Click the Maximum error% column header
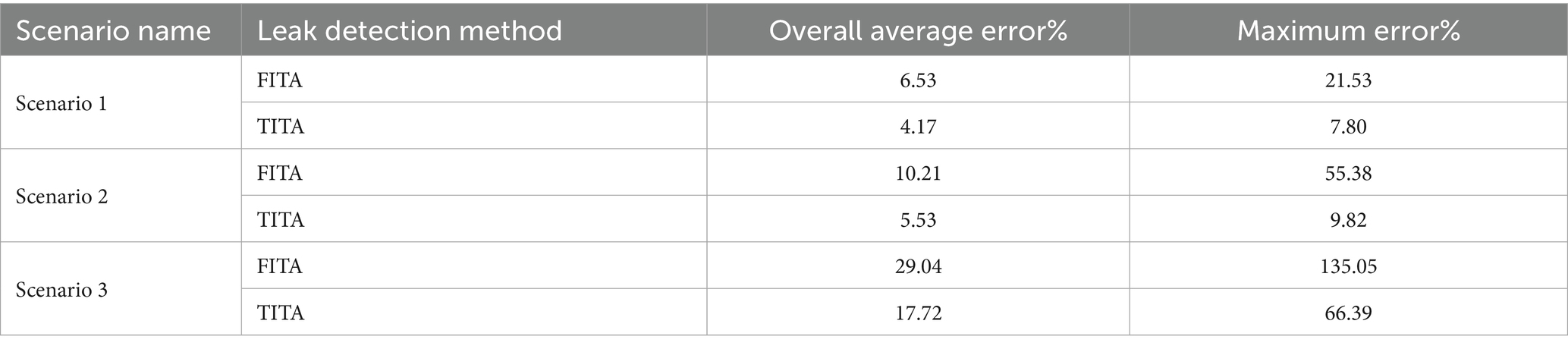Screen dimensions: 1568x349 [1349, 31]
